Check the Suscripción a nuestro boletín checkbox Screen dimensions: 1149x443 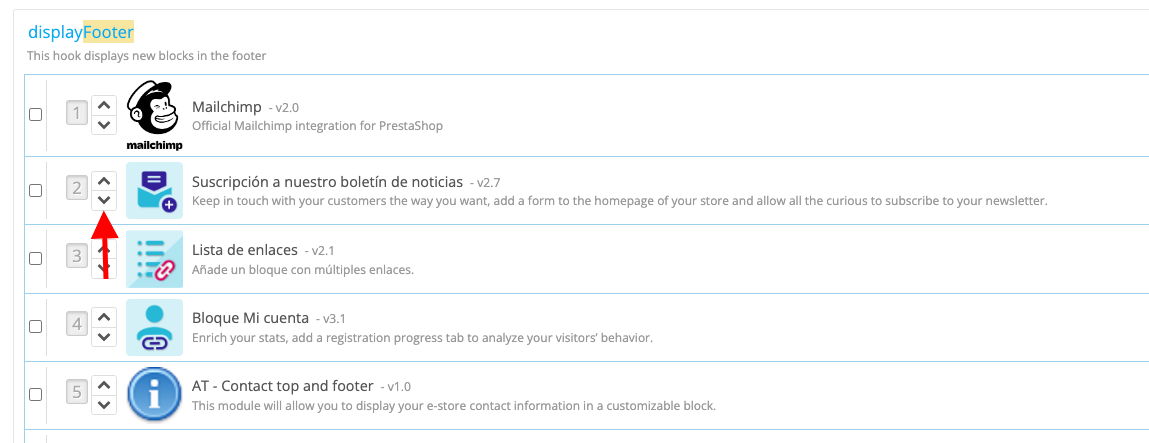[35, 190]
